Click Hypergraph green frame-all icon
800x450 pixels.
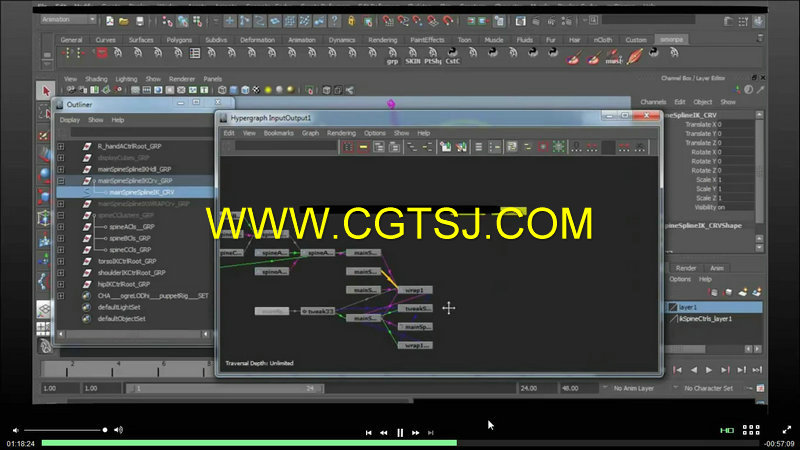point(559,147)
